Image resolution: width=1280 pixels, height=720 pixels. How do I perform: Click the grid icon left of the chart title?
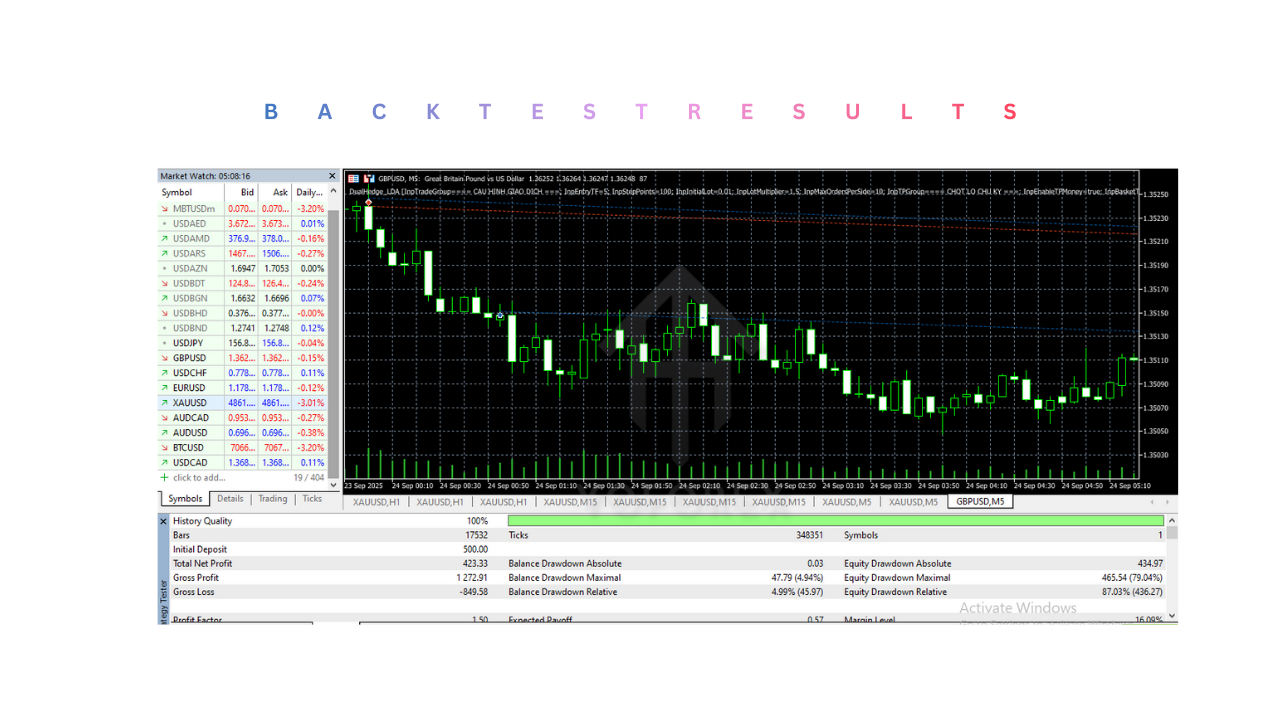[353, 178]
